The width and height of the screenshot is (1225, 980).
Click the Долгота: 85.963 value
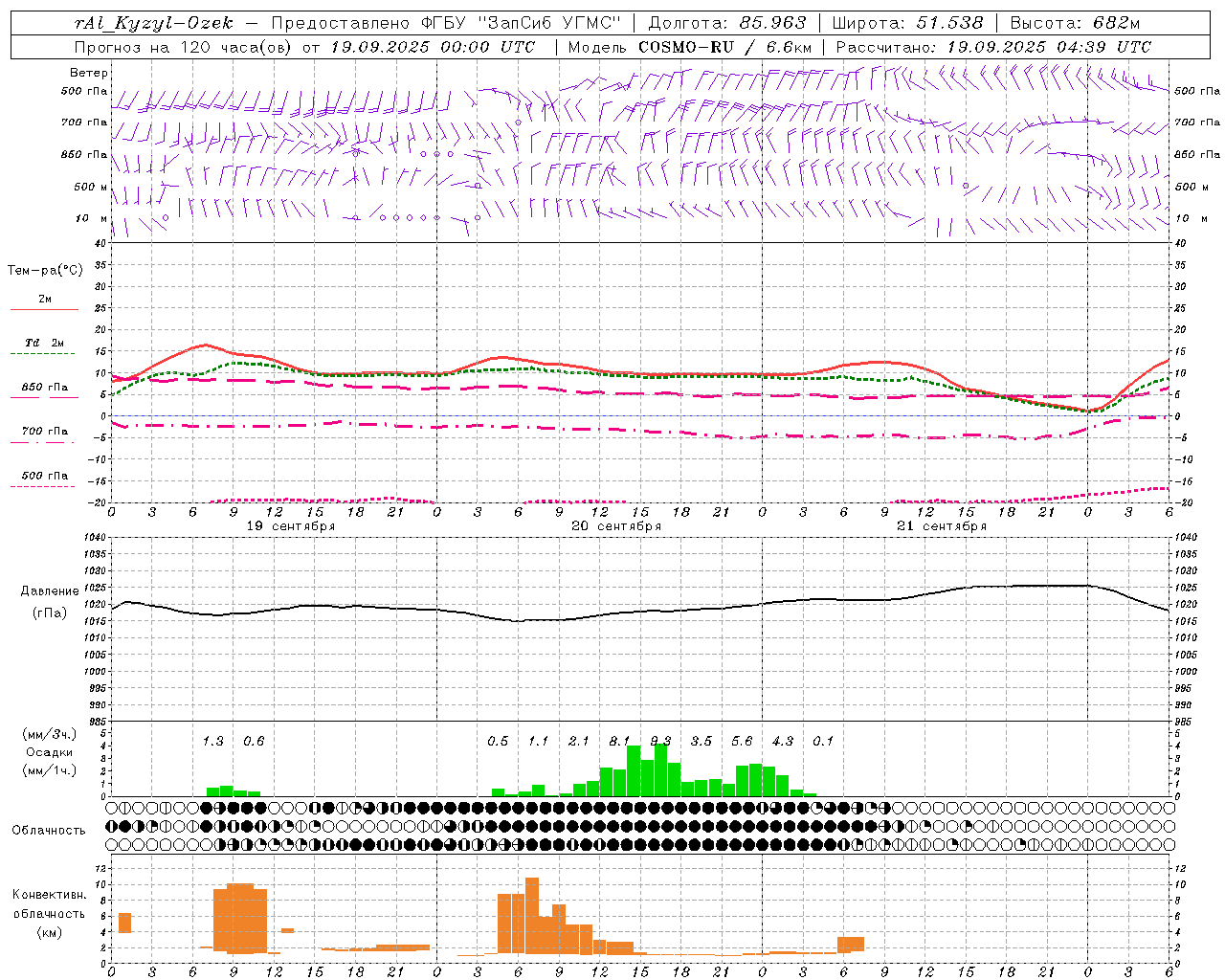pos(727,23)
